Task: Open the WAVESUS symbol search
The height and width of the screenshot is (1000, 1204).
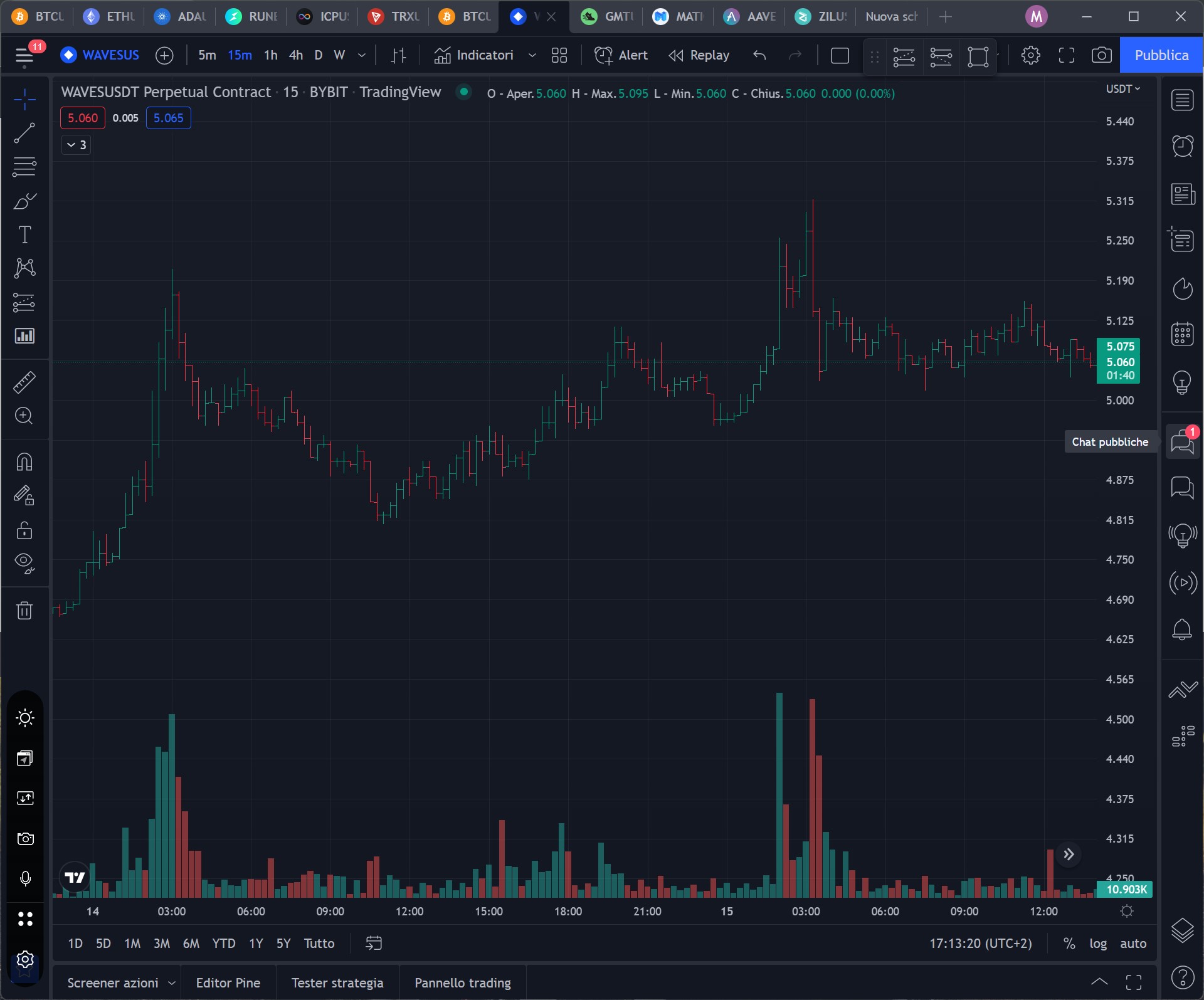Action: (100, 55)
